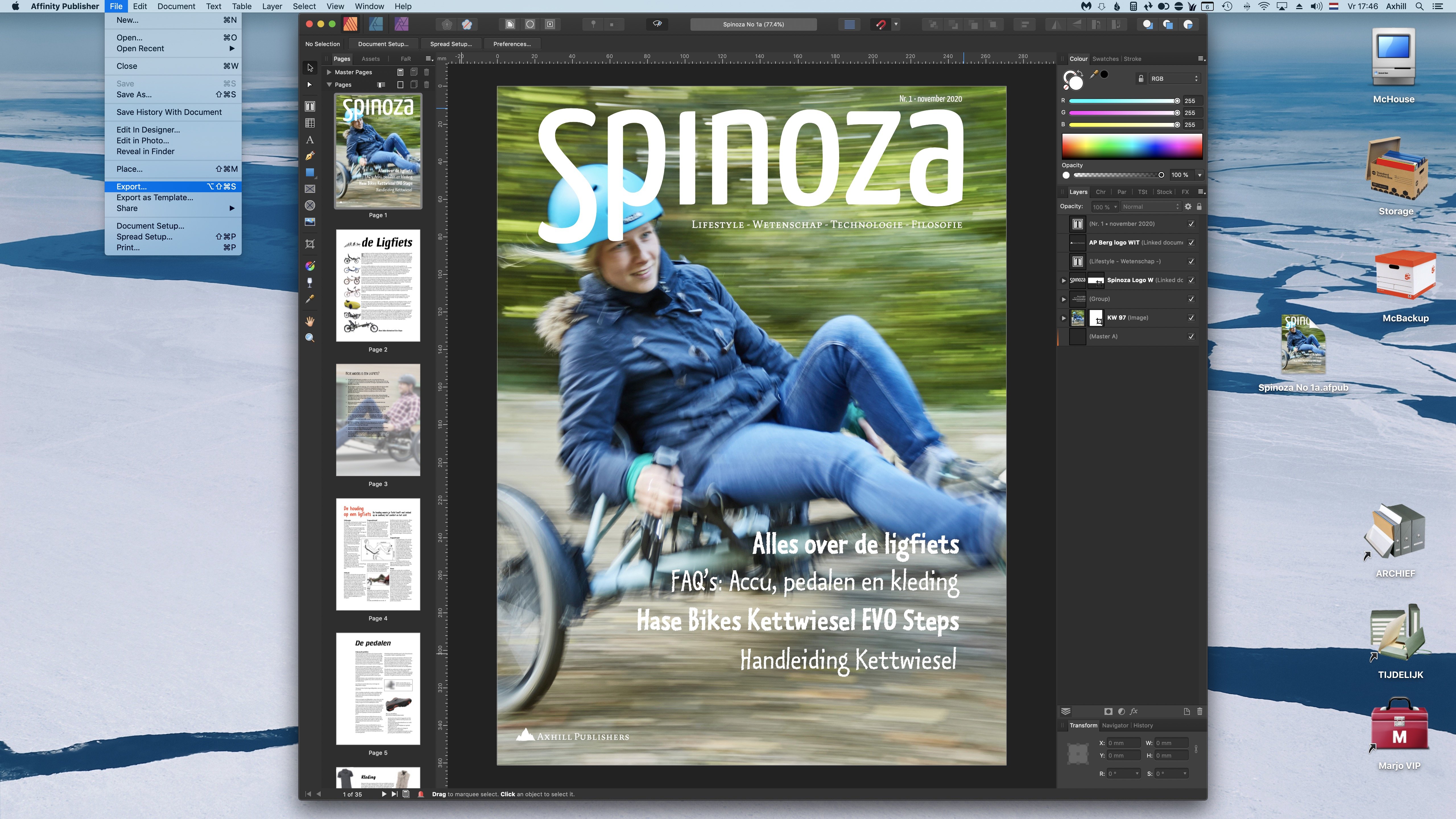Expand the Group layer
Image resolution: width=1456 pixels, height=819 pixels.
point(1064,299)
